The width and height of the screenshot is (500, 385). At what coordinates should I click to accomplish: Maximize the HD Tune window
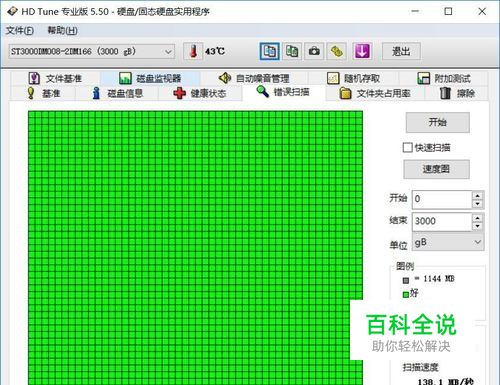pyautogui.click(x=449, y=11)
